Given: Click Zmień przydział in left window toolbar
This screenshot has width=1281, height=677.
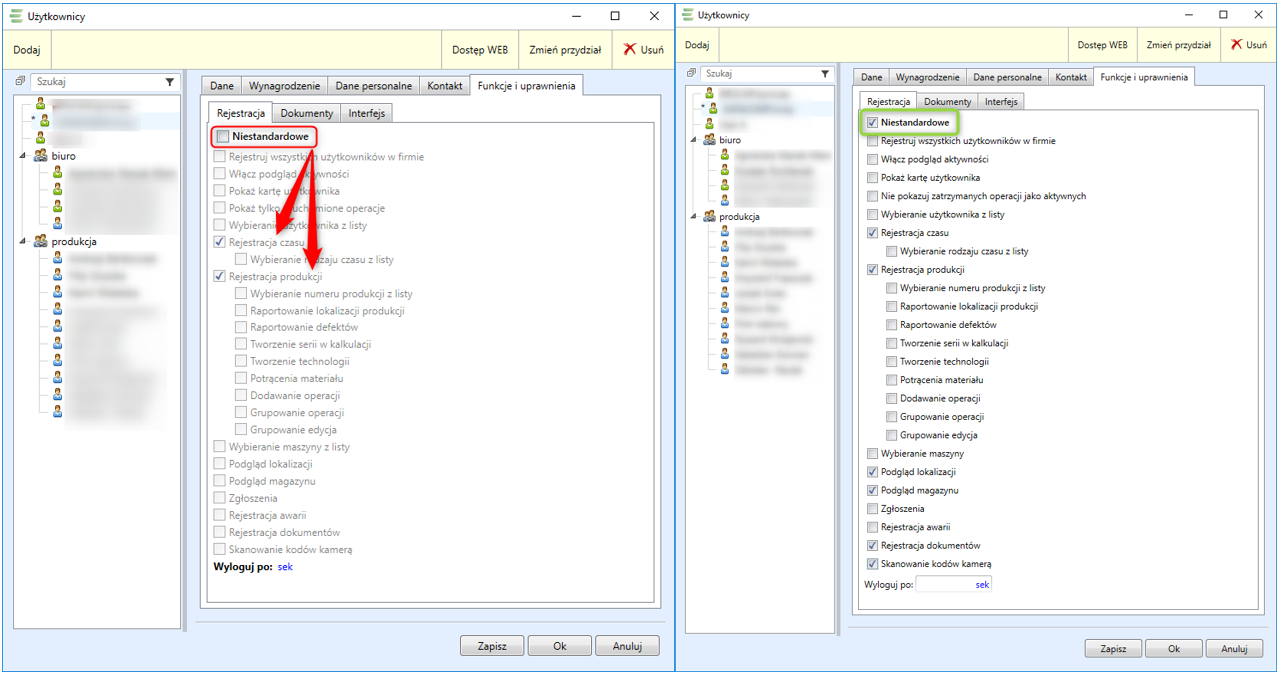Looking at the screenshot, I should pos(567,49).
